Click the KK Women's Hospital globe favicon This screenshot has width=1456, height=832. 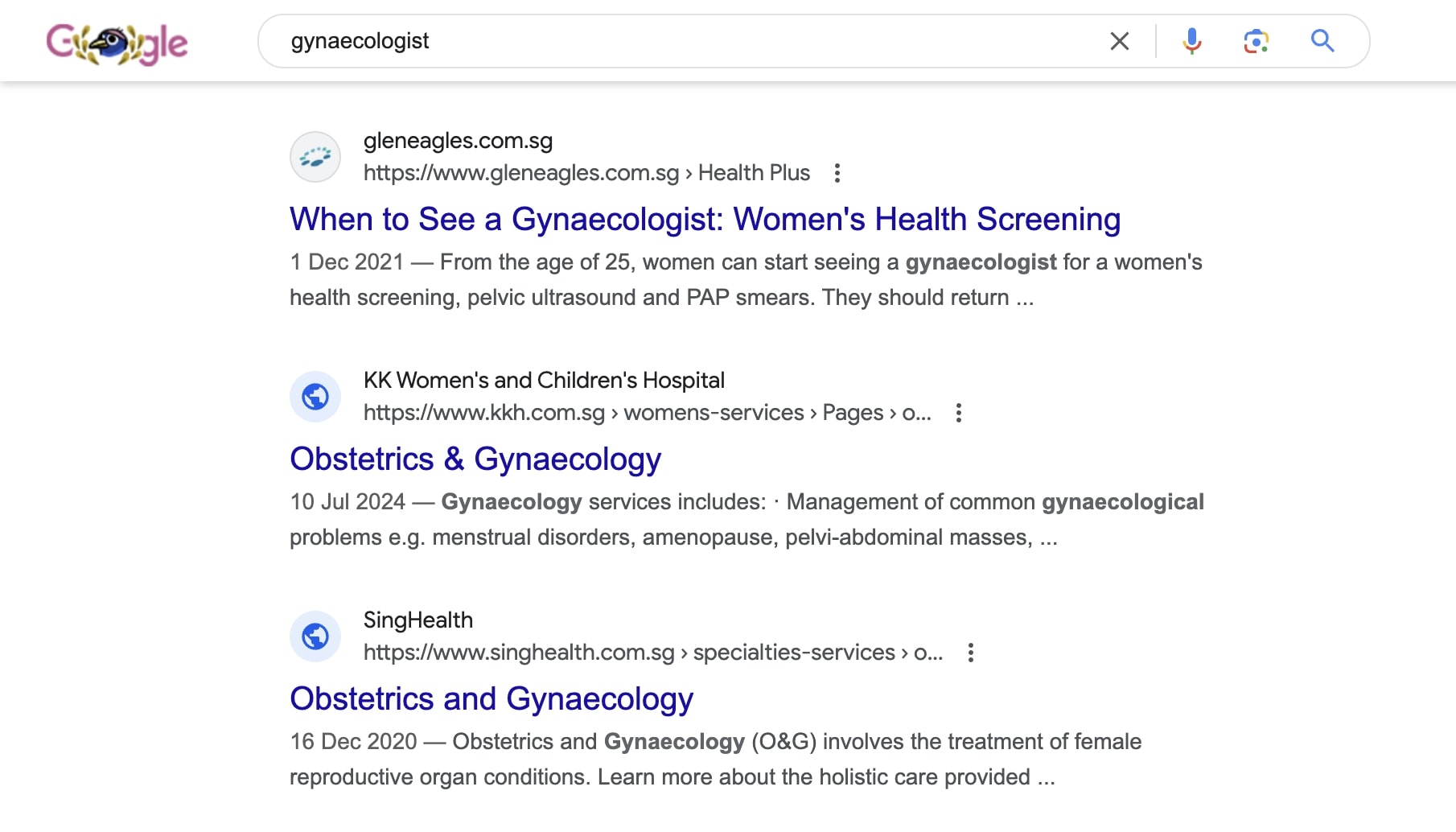tap(315, 397)
